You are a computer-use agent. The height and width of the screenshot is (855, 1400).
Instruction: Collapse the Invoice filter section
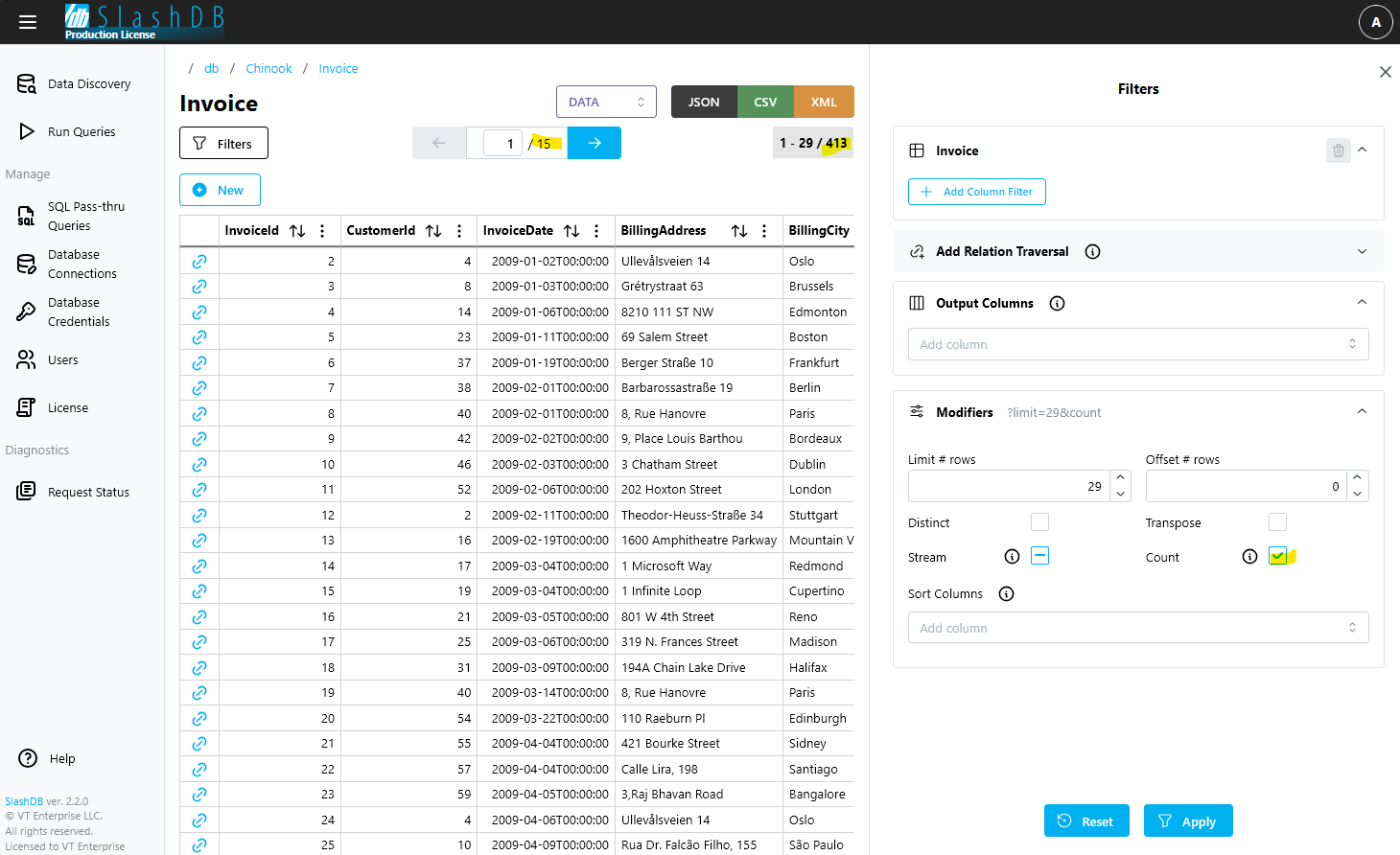pos(1363,150)
